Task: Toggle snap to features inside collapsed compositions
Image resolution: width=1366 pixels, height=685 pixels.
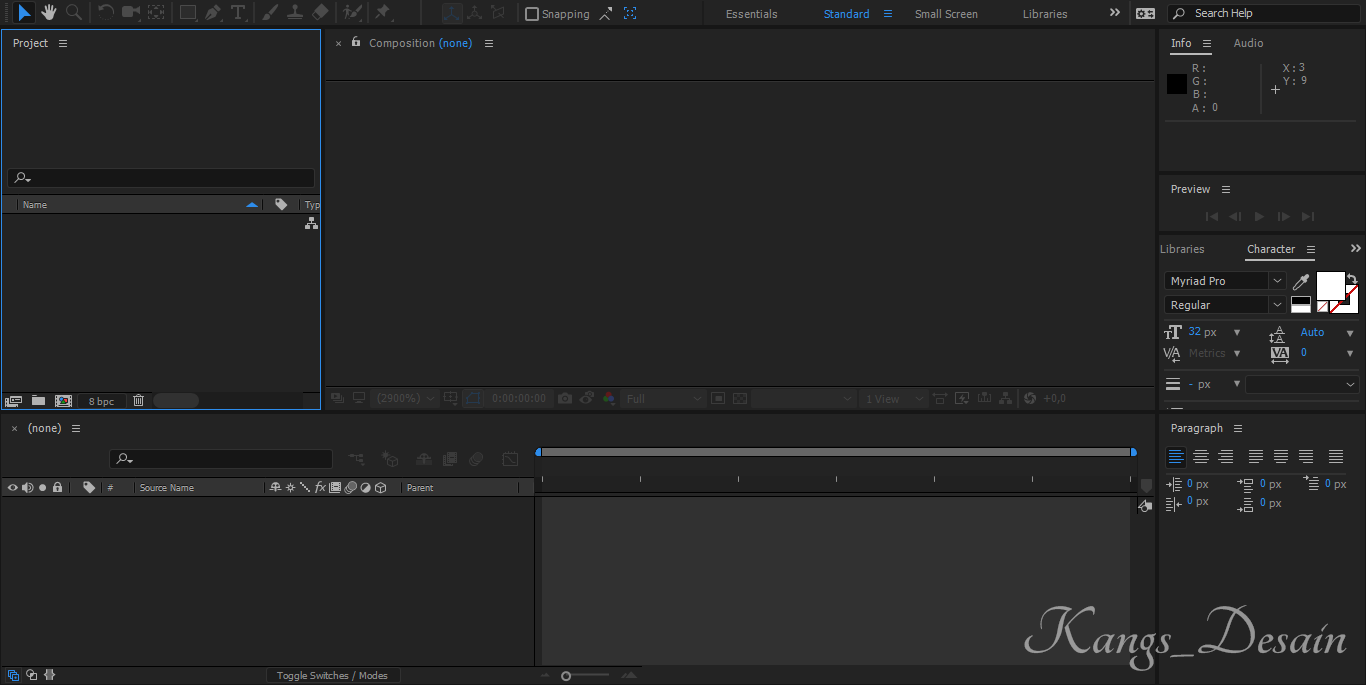Action: point(630,14)
